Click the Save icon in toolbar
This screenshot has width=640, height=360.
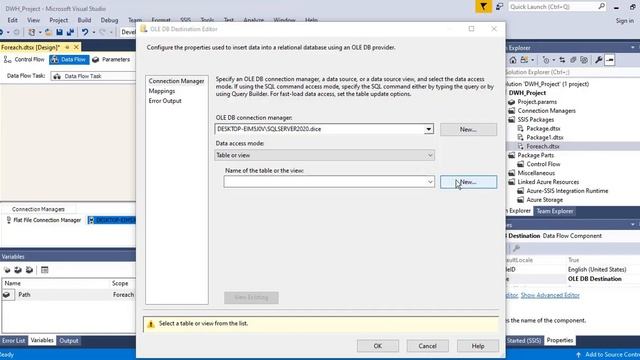pos(59,32)
